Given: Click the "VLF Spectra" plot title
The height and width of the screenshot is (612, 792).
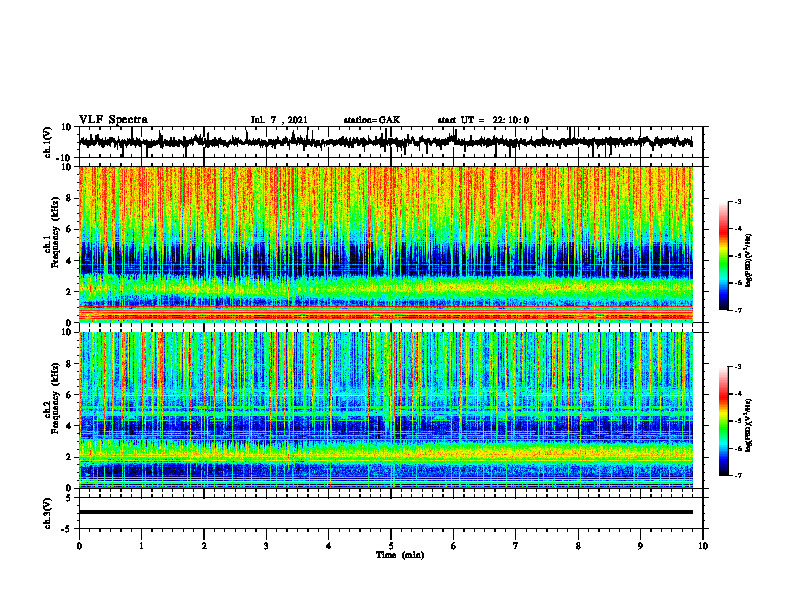Looking at the screenshot, I should (113, 120).
